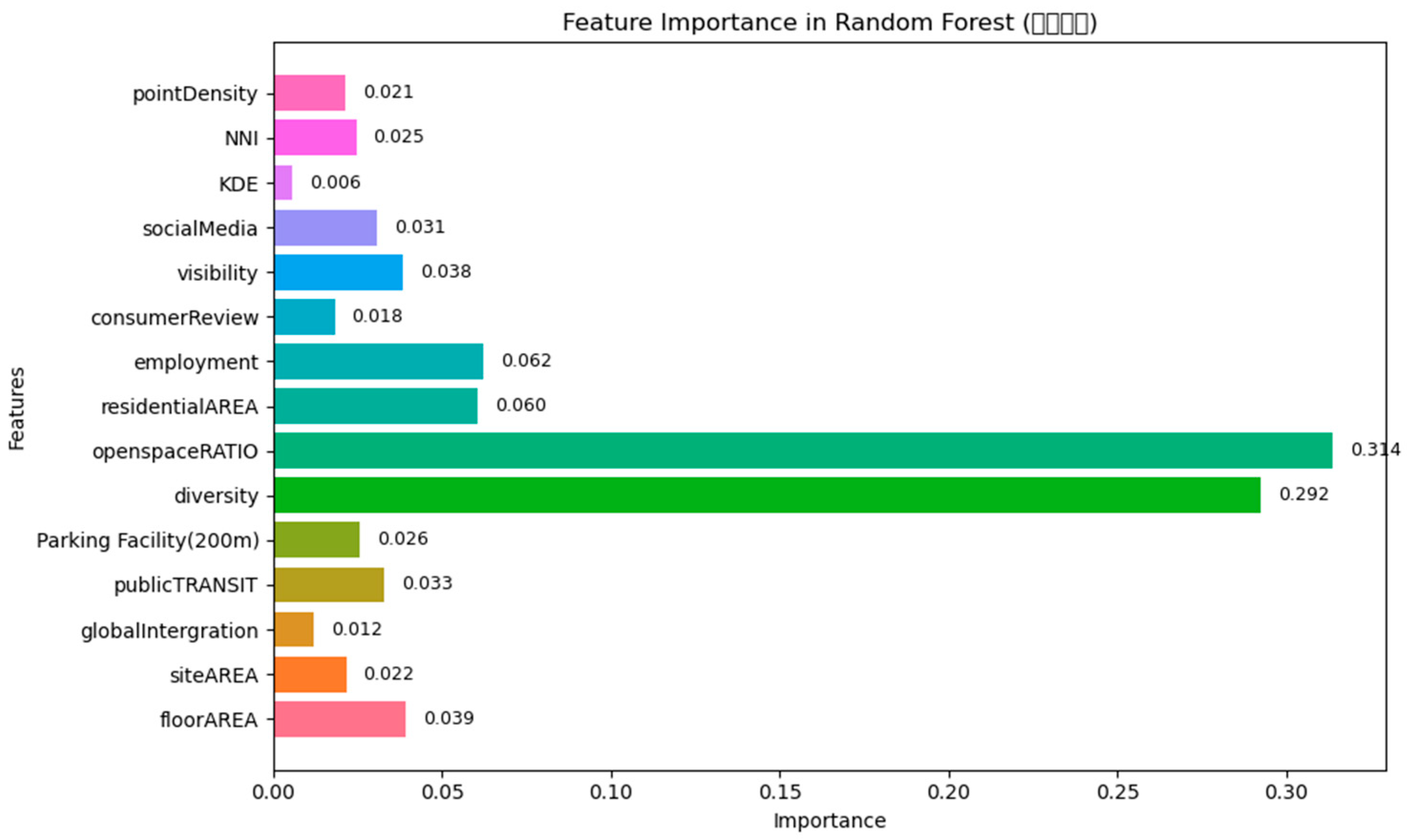
Task: Click the 0.10 x-axis tick label
Action: coord(611,792)
